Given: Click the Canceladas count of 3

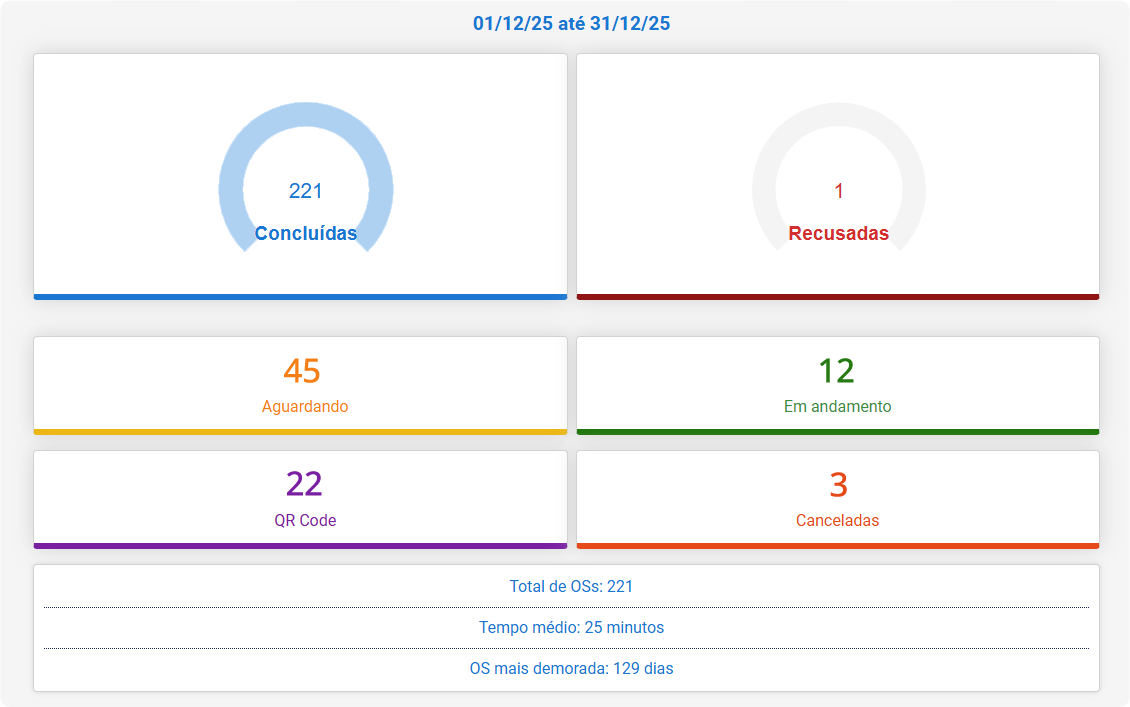Looking at the screenshot, I should pyautogui.click(x=838, y=483).
